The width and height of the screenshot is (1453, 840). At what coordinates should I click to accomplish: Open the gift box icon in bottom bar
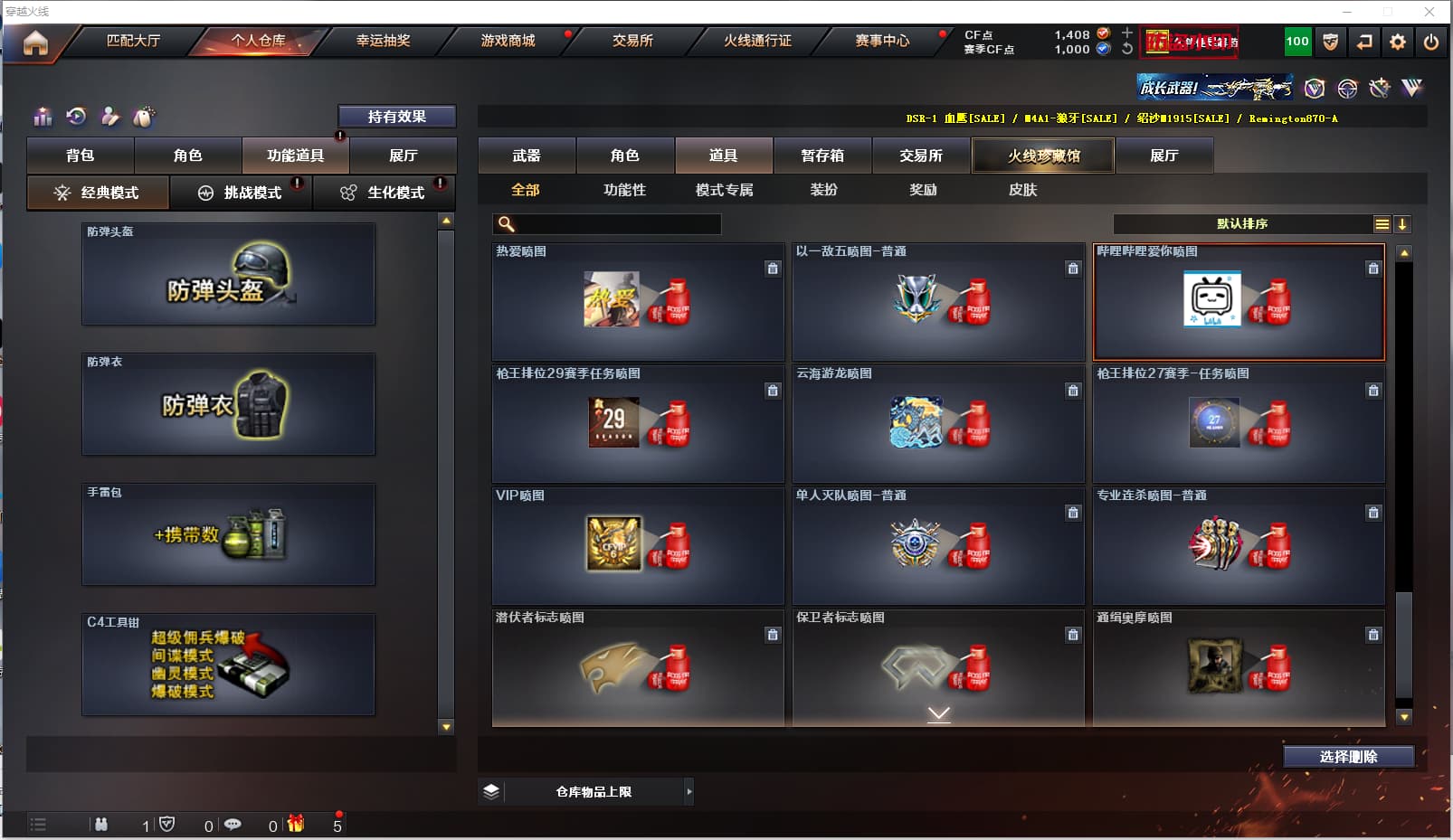pos(296,824)
